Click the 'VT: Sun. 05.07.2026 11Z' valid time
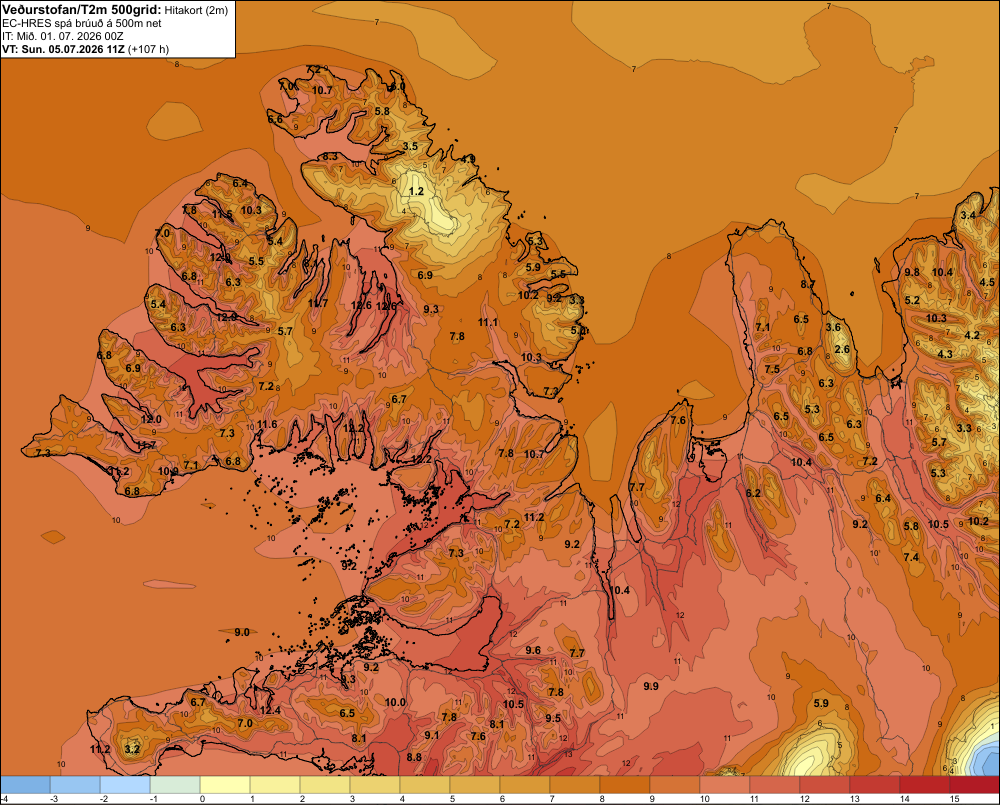This screenshot has width=1000, height=805. 64,49
